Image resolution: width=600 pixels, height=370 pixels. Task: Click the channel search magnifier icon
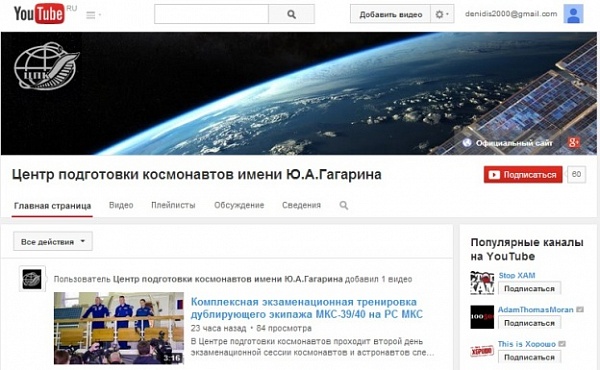[344, 205]
